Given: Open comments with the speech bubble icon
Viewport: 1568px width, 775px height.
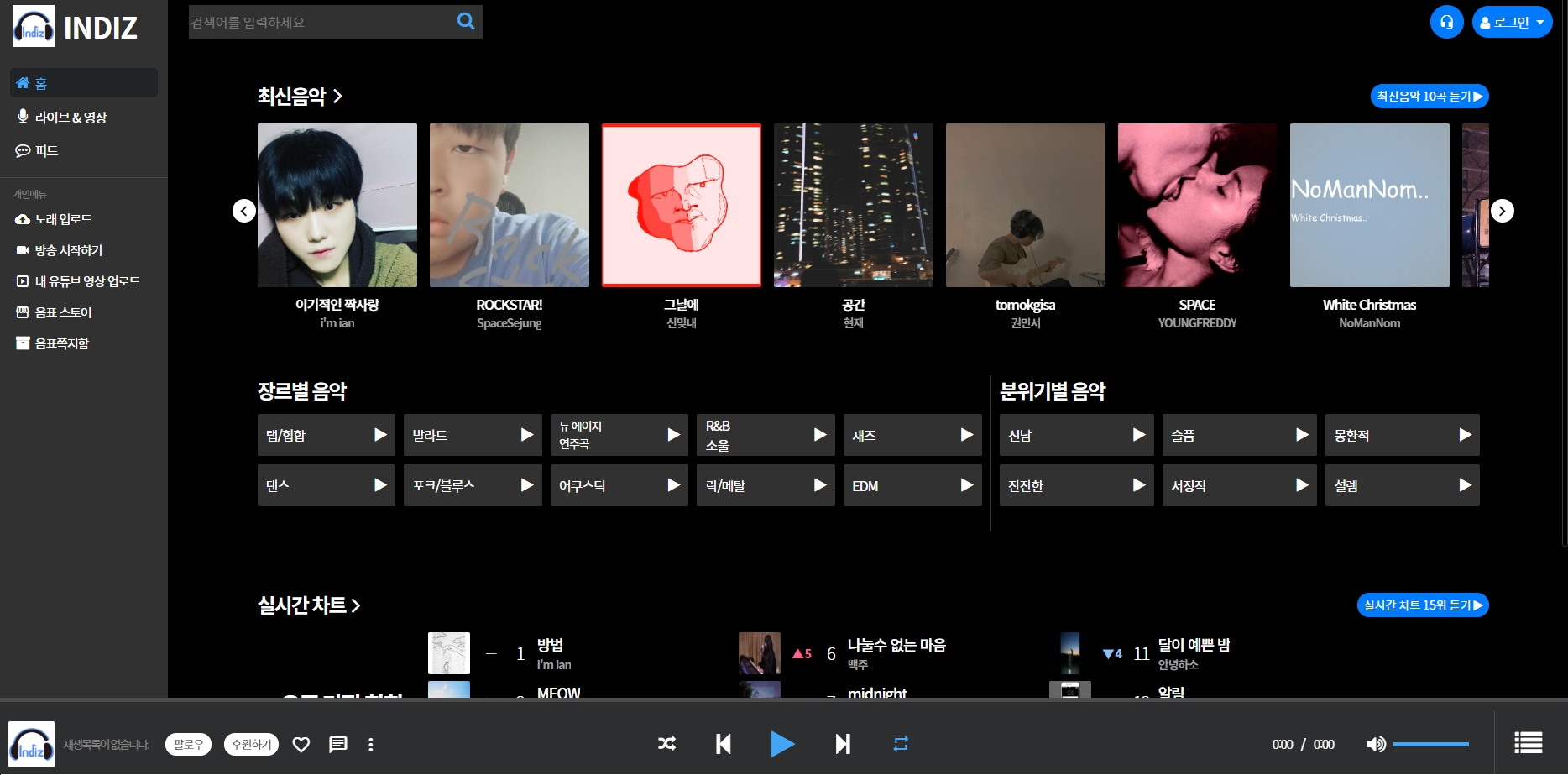Looking at the screenshot, I should point(338,744).
